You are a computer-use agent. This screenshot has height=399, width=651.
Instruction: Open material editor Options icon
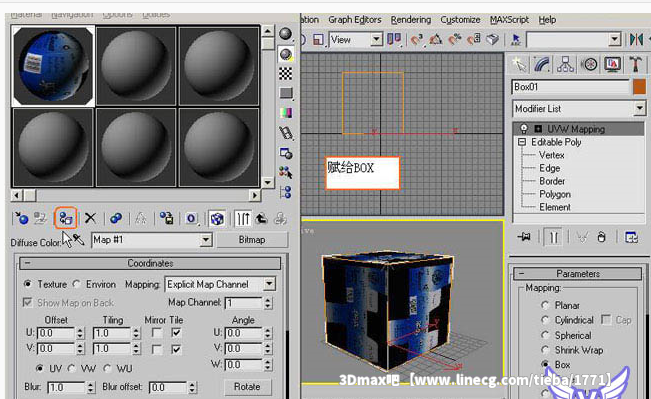286,153
